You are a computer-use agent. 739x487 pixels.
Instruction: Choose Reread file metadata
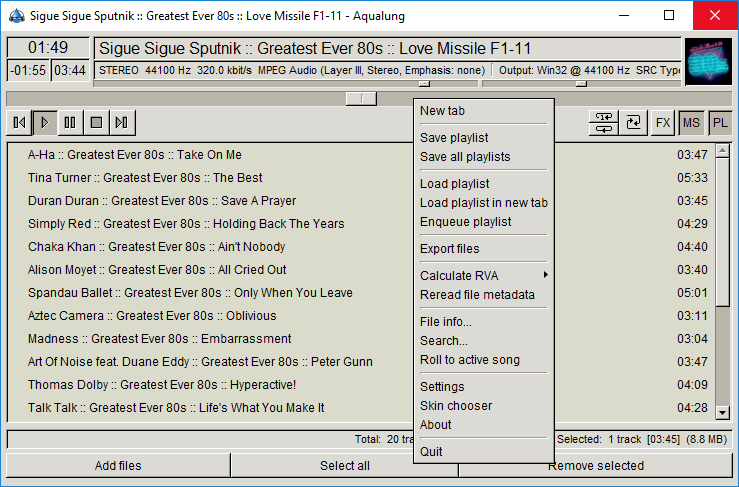[x=483, y=295]
